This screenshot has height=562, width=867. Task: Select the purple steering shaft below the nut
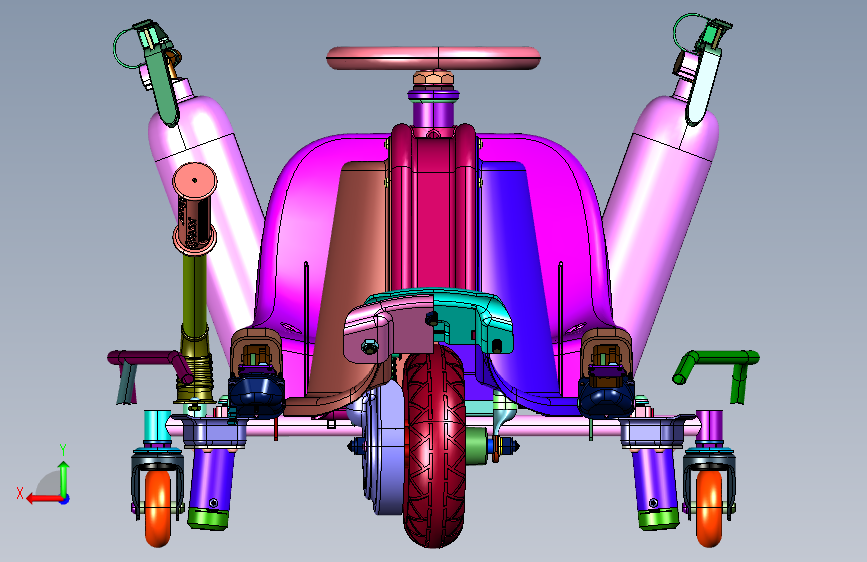coord(433,115)
